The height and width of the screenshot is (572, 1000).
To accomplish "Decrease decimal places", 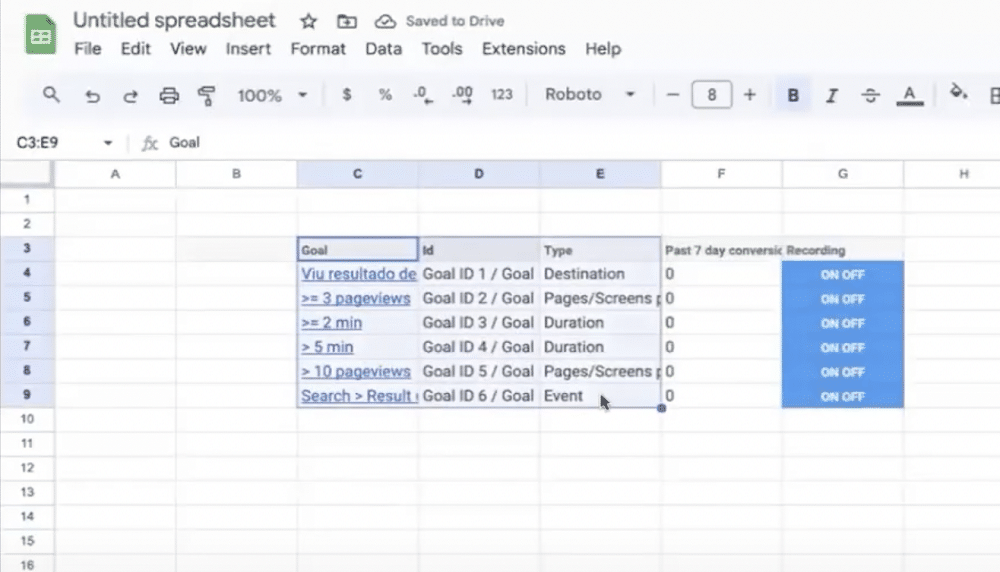I will 423,95.
